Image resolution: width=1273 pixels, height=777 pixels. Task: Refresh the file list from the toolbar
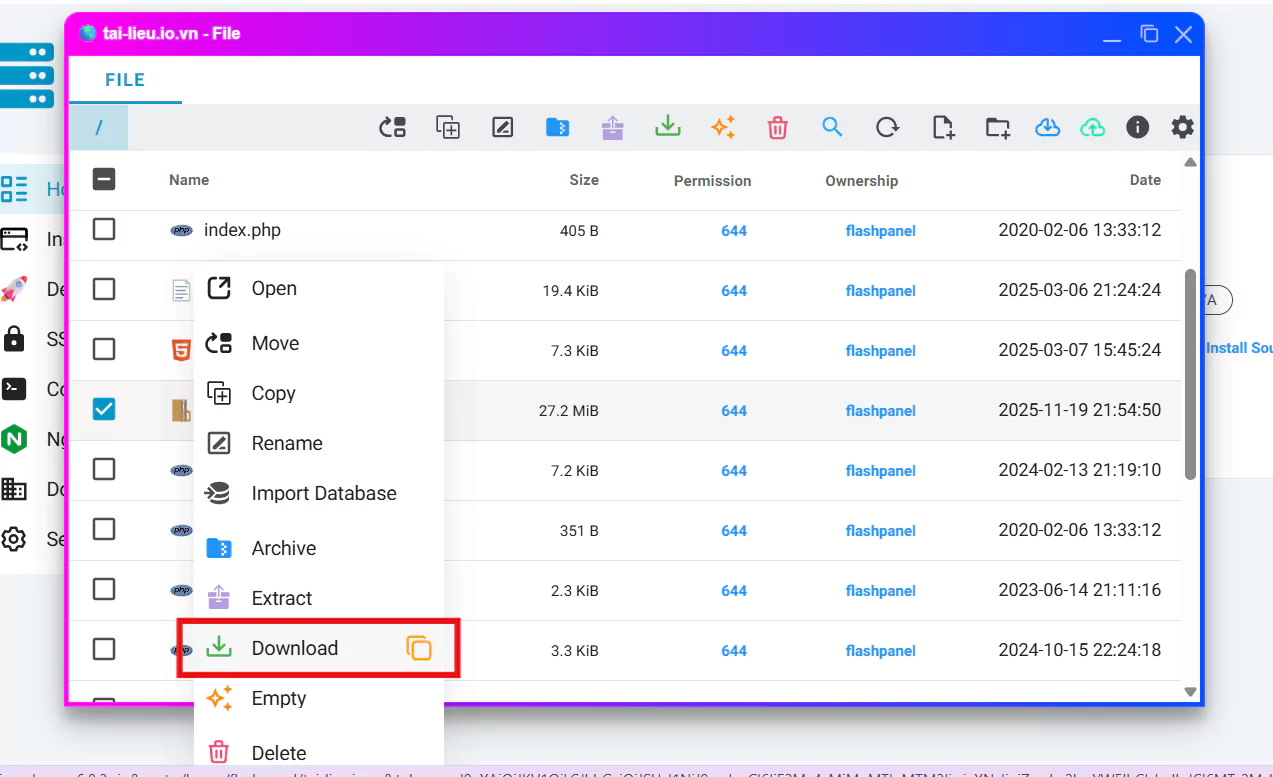[887, 127]
